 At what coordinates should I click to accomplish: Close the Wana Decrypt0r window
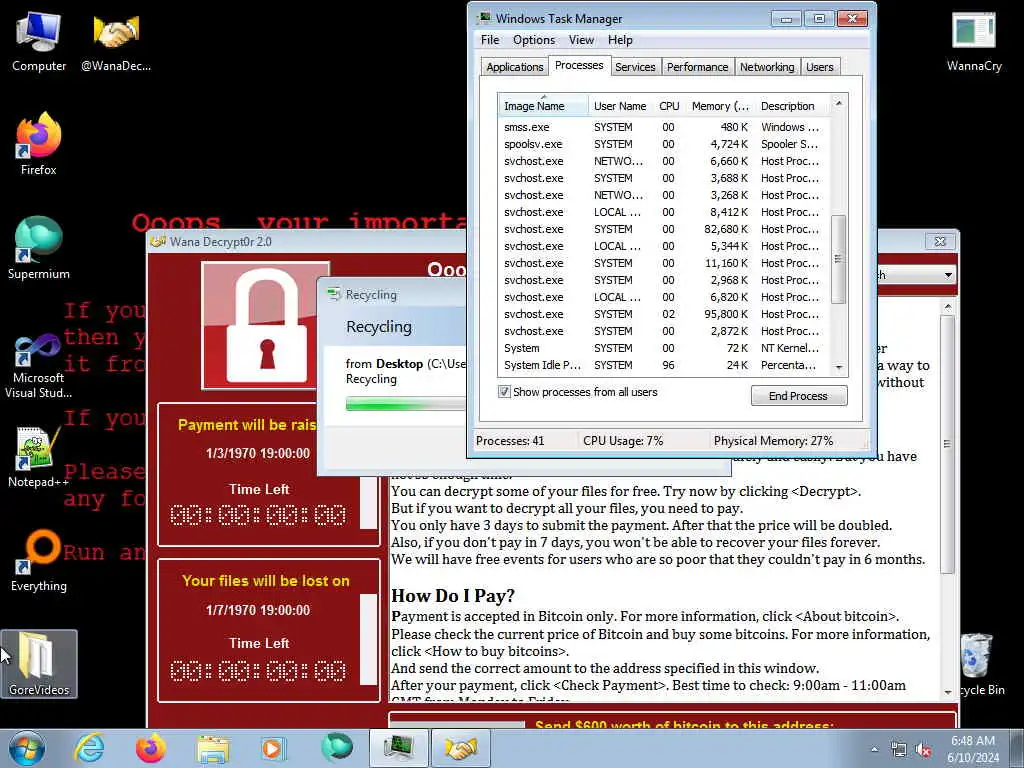[x=940, y=241]
